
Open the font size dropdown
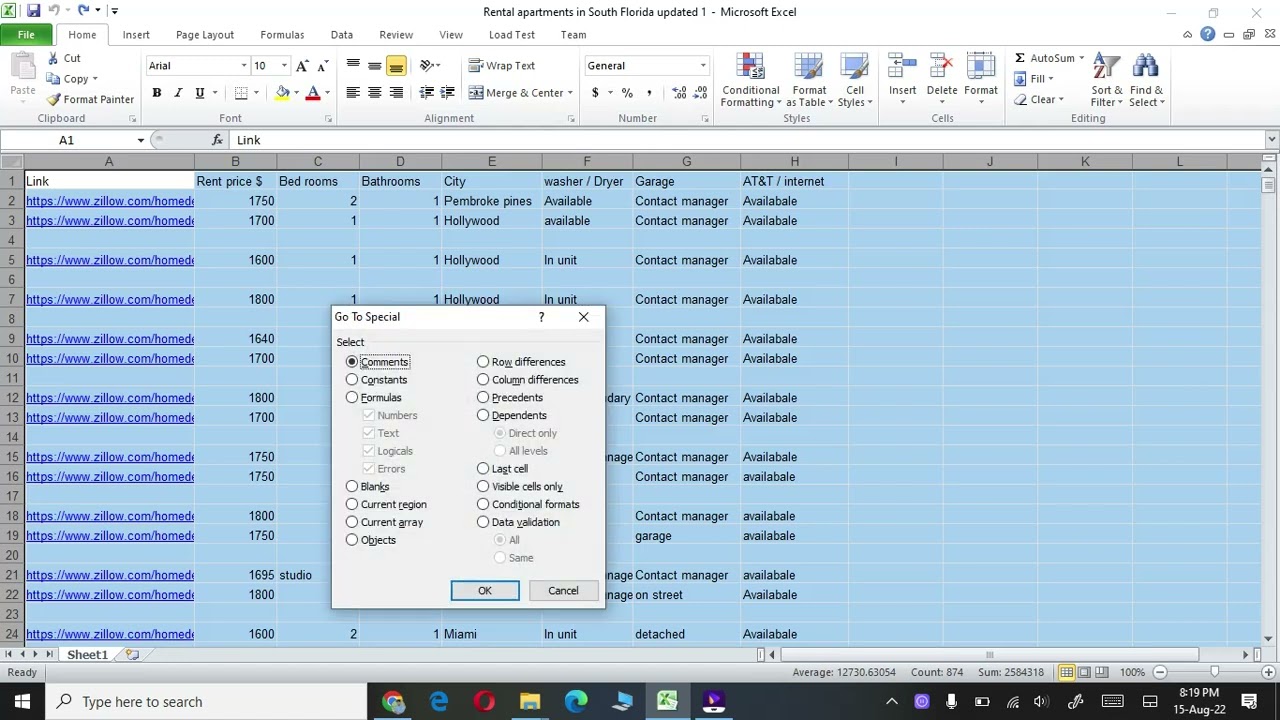coord(284,66)
